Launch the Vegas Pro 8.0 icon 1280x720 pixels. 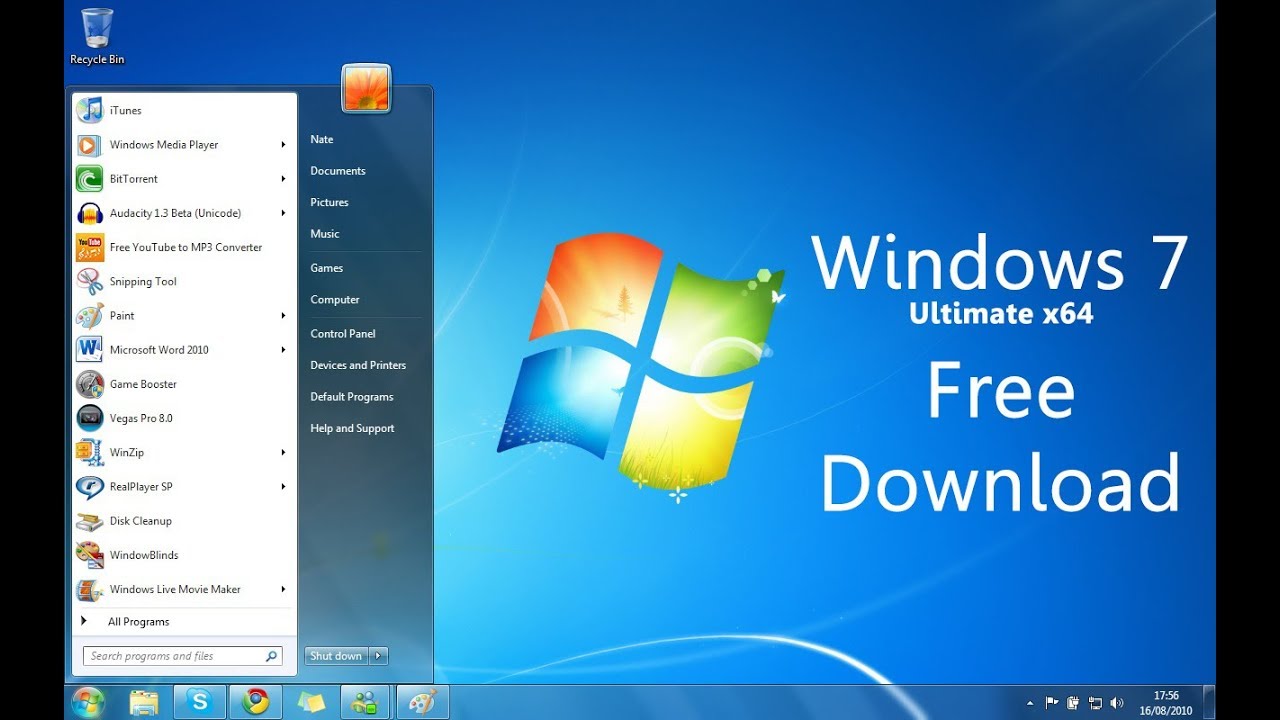(x=90, y=418)
